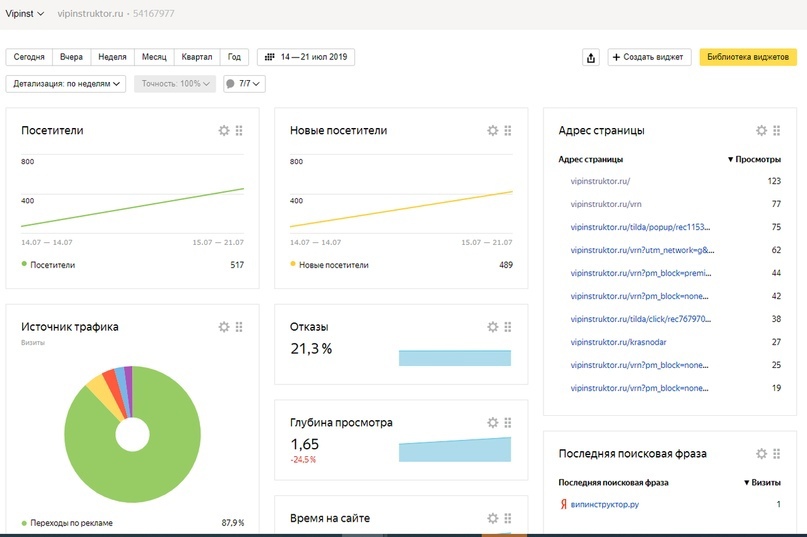Viewport: 807px width, 537px height.
Task: Open the 7/7 annotations dropdown
Action: point(244,83)
